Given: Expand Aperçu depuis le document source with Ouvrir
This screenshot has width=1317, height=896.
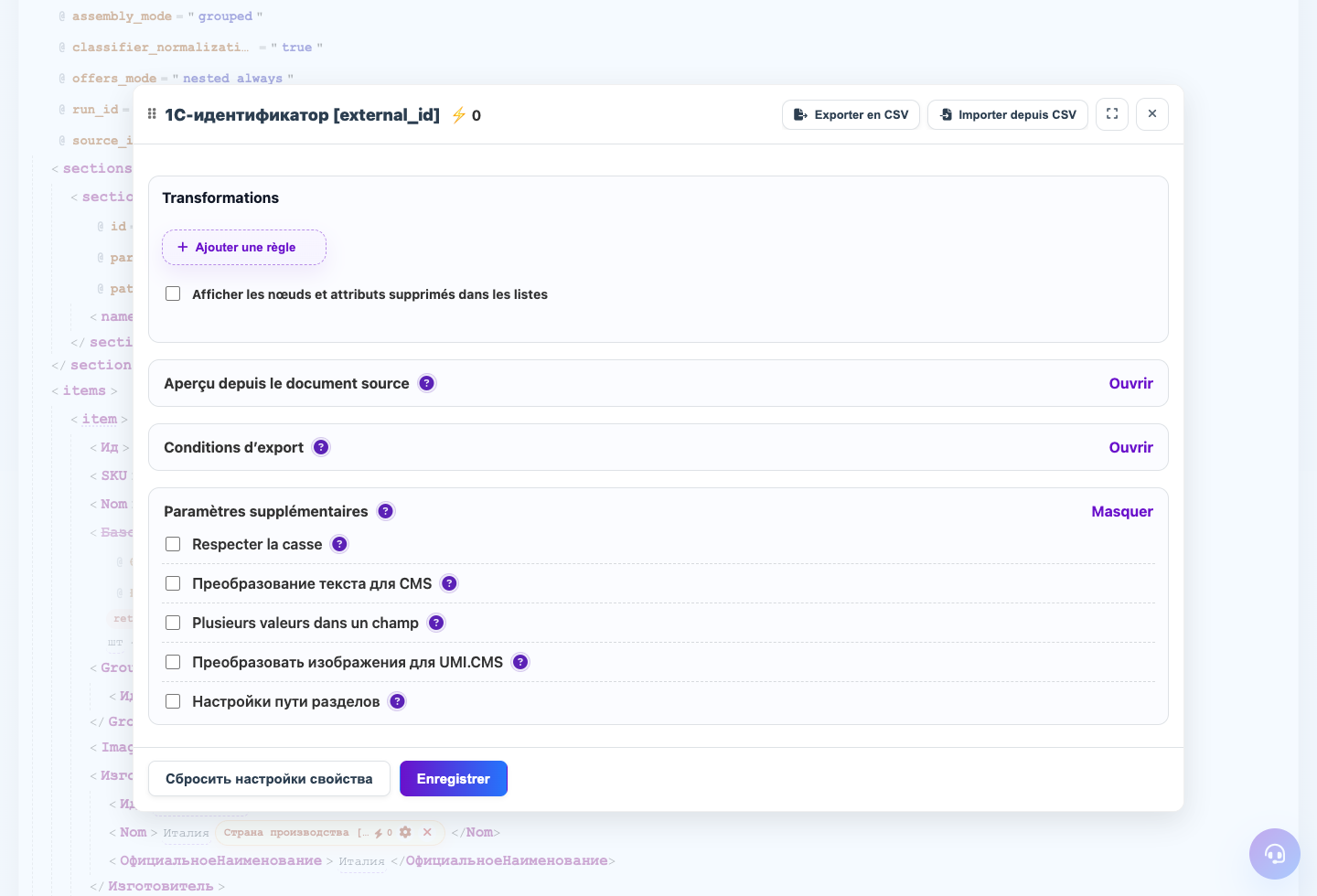Looking at the screenshot, I should tap(1130, 383).
